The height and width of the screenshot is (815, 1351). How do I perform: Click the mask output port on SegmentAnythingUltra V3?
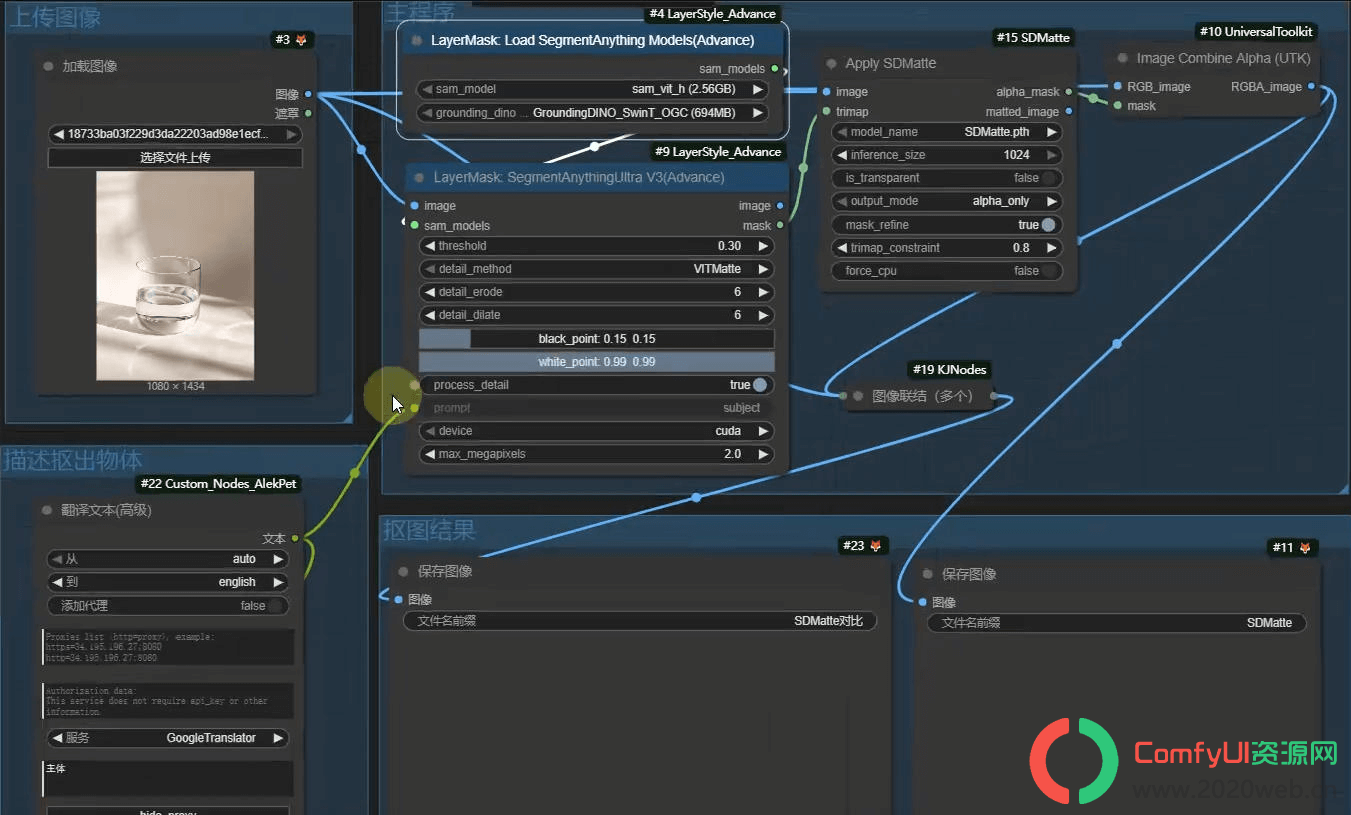pyautogui.click(x=780, y=225)
